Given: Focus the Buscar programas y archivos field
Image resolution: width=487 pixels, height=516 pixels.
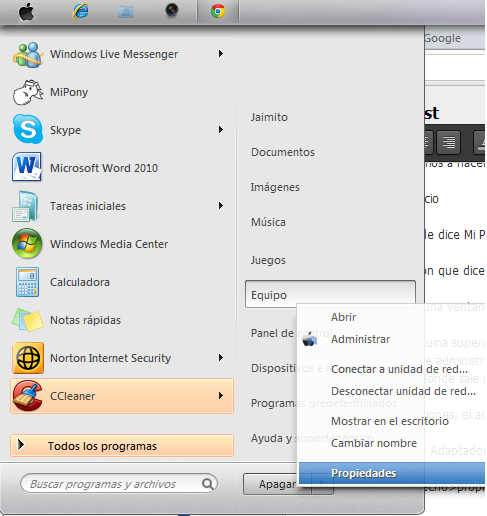Looking at the screenshot, I should click(118, 484).
